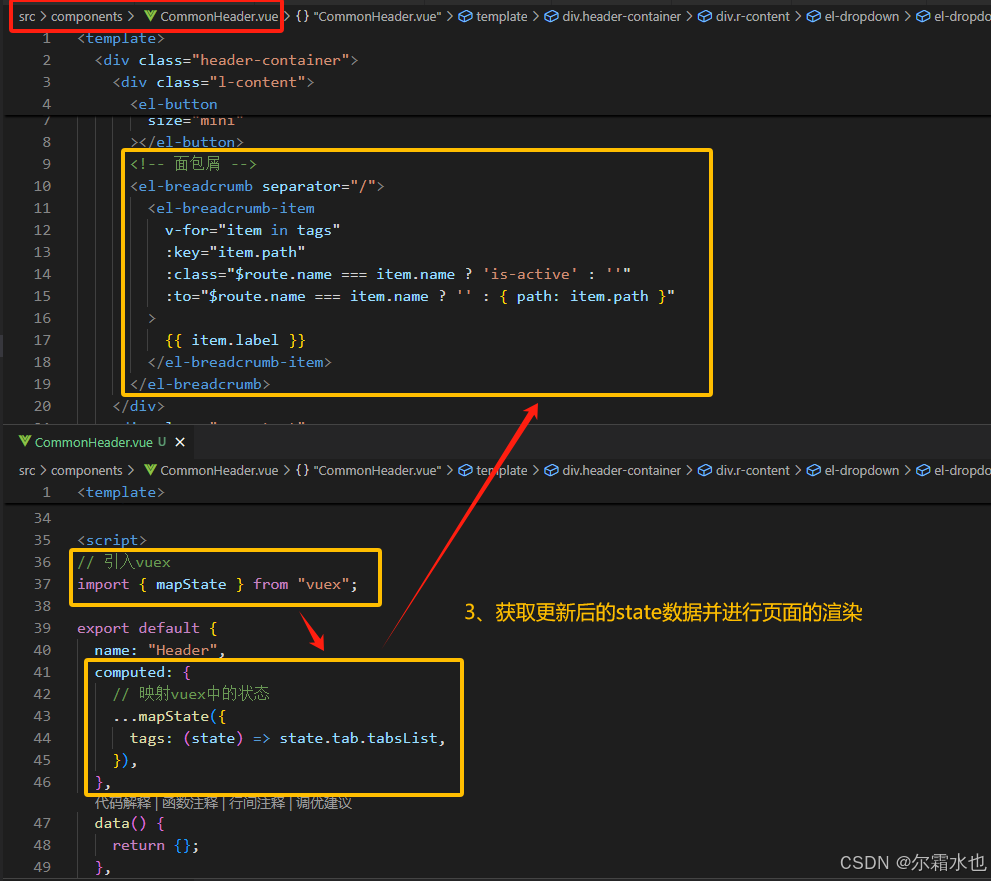991x881 pixels.
Task: Click the '...mapState({' call on line 43
Action: 169,716
